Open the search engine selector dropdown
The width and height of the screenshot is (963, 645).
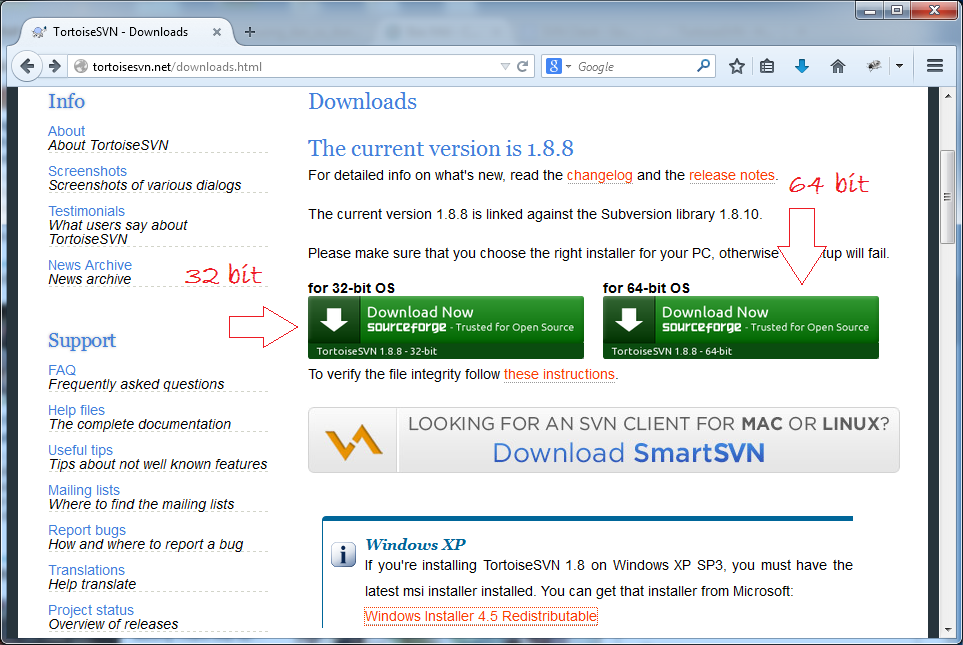(569, 66)
